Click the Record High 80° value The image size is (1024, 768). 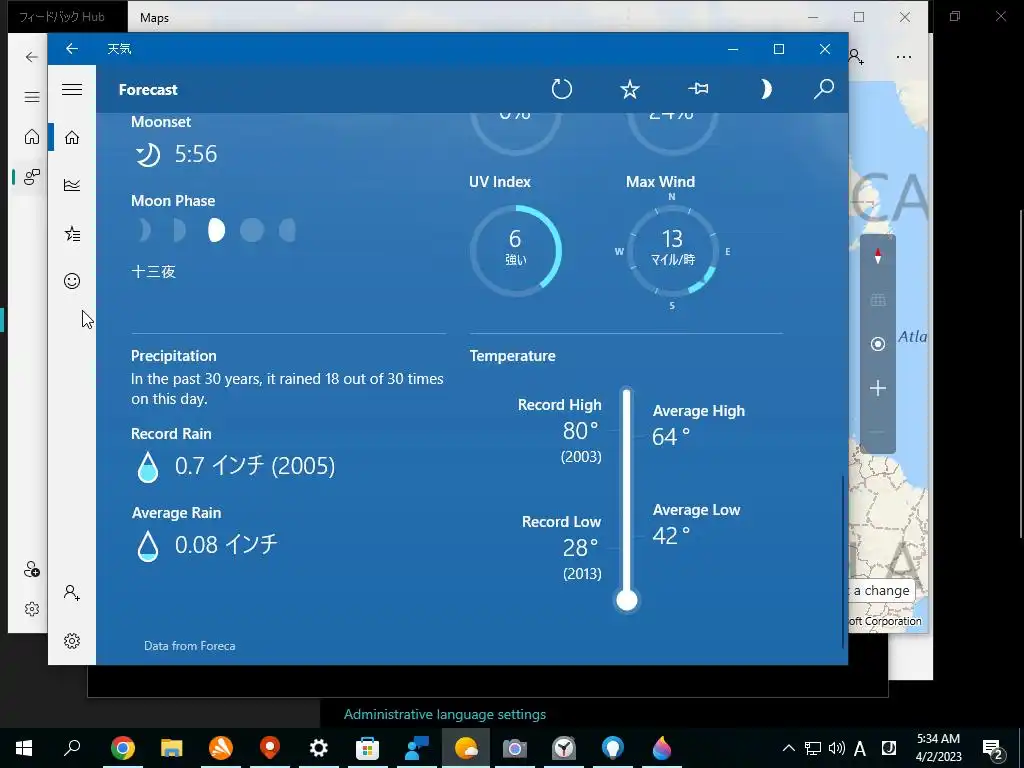[581, 431]
